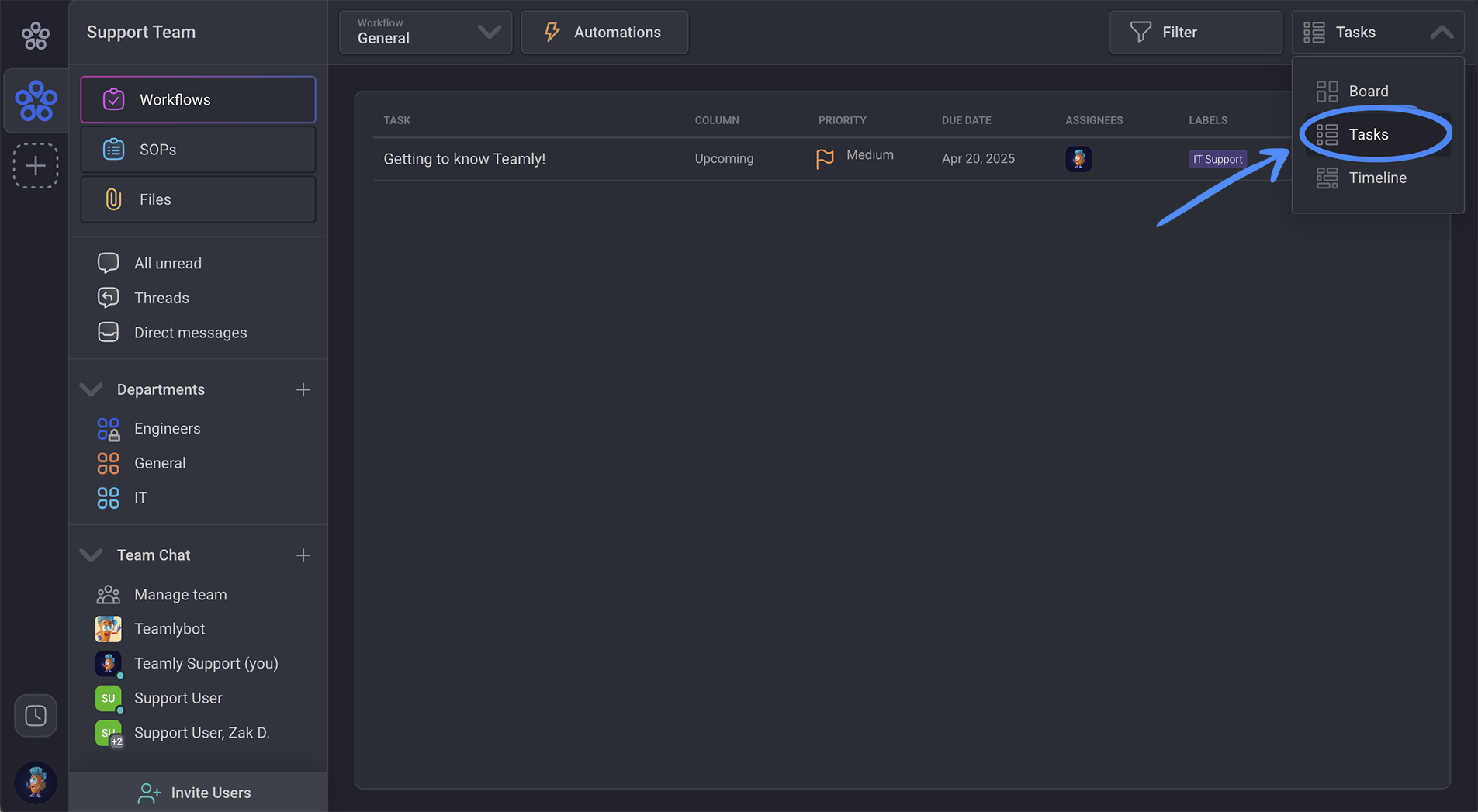
Task: Open task Getting to know Teamly!
Action: click(x=464, y=159)
